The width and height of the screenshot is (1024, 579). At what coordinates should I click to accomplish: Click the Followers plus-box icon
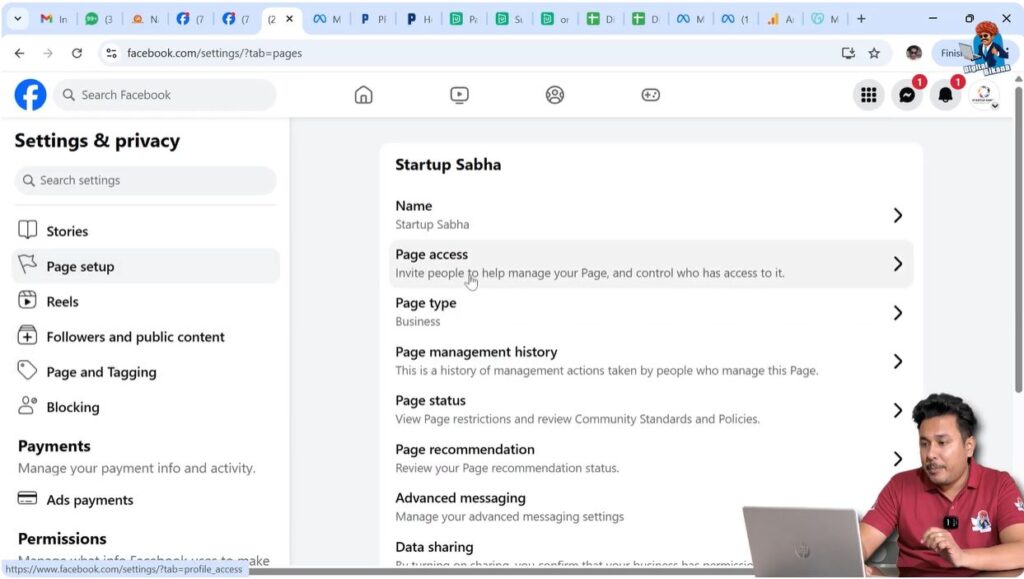pyautogui.click(x=27, y=336)
